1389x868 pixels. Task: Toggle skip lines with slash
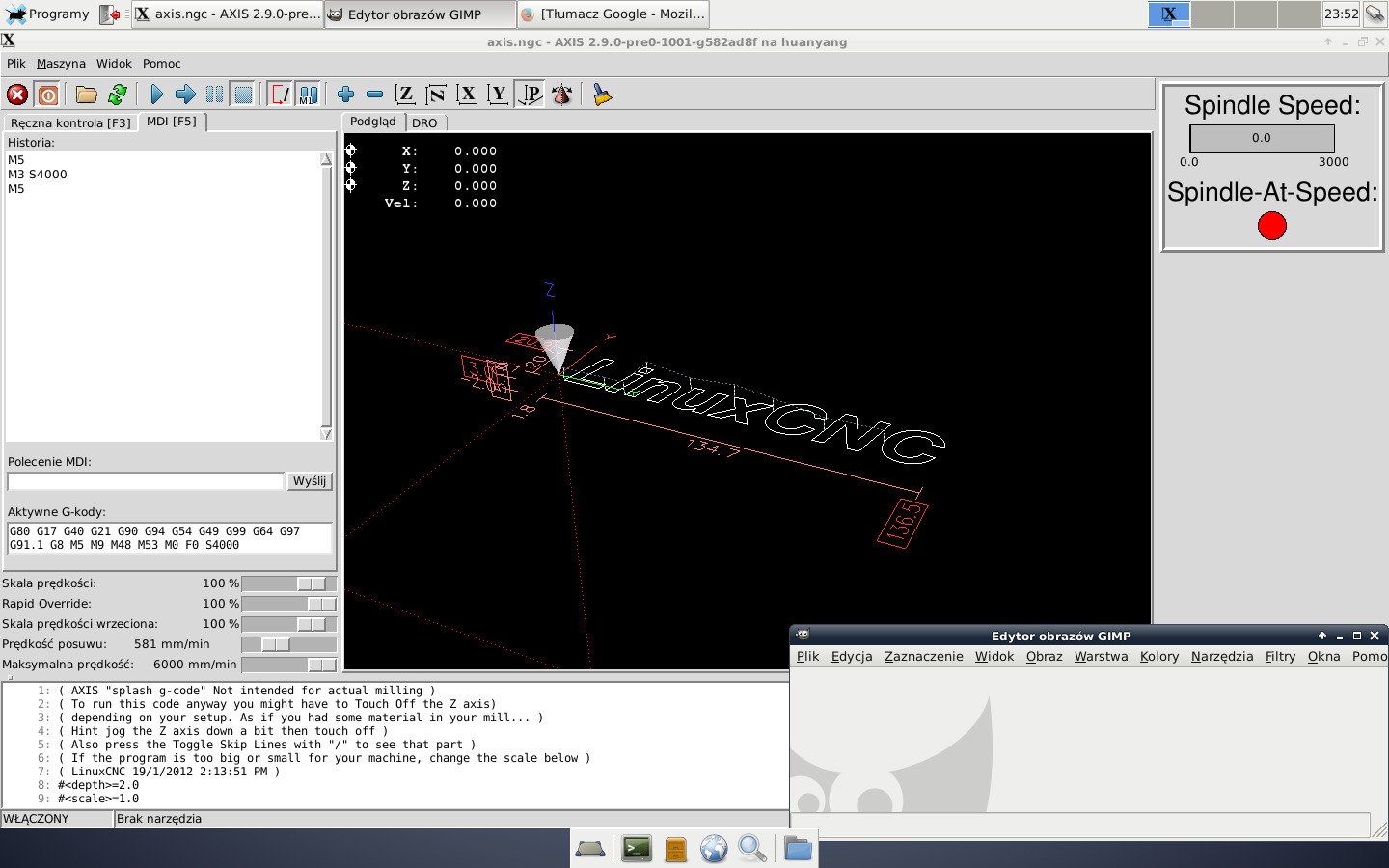(280, 95)
